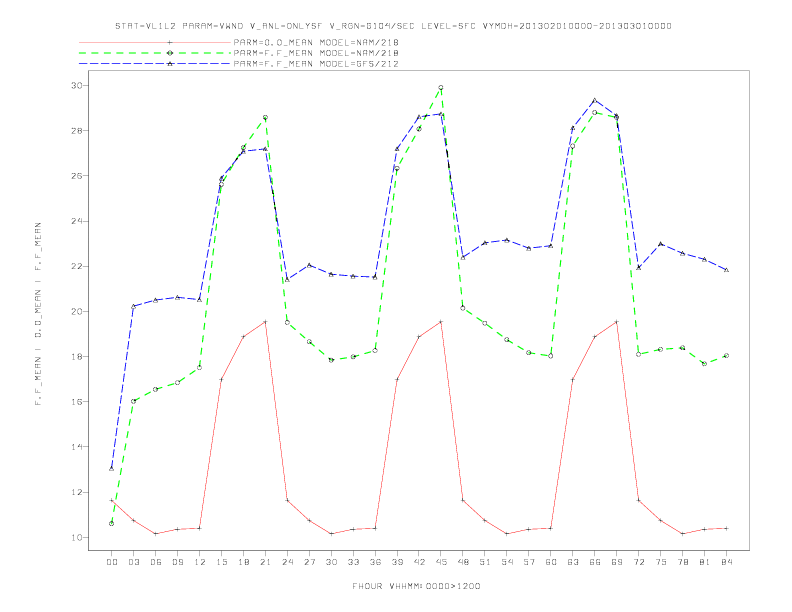Click the chart title starting with STAT=VL1L2
The width and height of the screenshot is (792, 612).
tap(393, 26)
